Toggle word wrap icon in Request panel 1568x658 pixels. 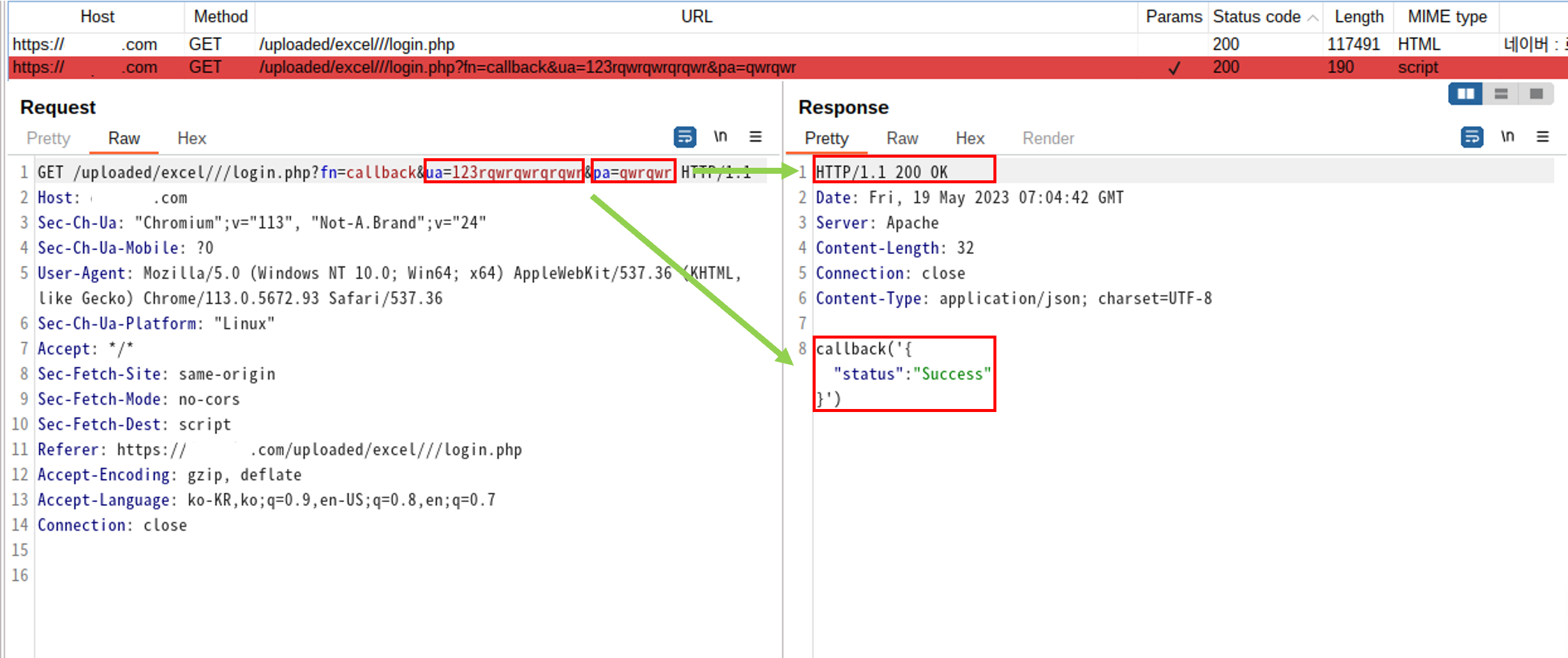pyautogui.click(x=684, y=137)
